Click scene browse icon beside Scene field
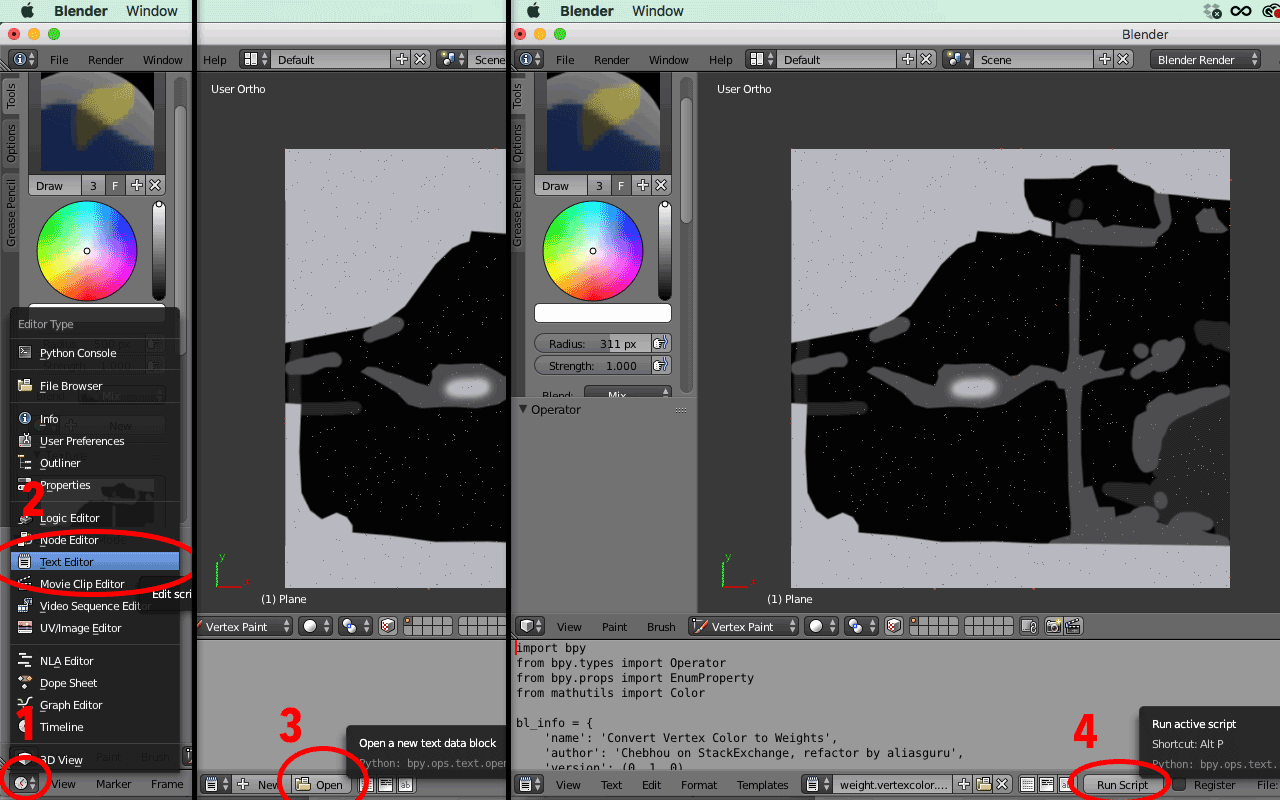Viewport: 1280px width, 800px height. [x=958, y=60]
